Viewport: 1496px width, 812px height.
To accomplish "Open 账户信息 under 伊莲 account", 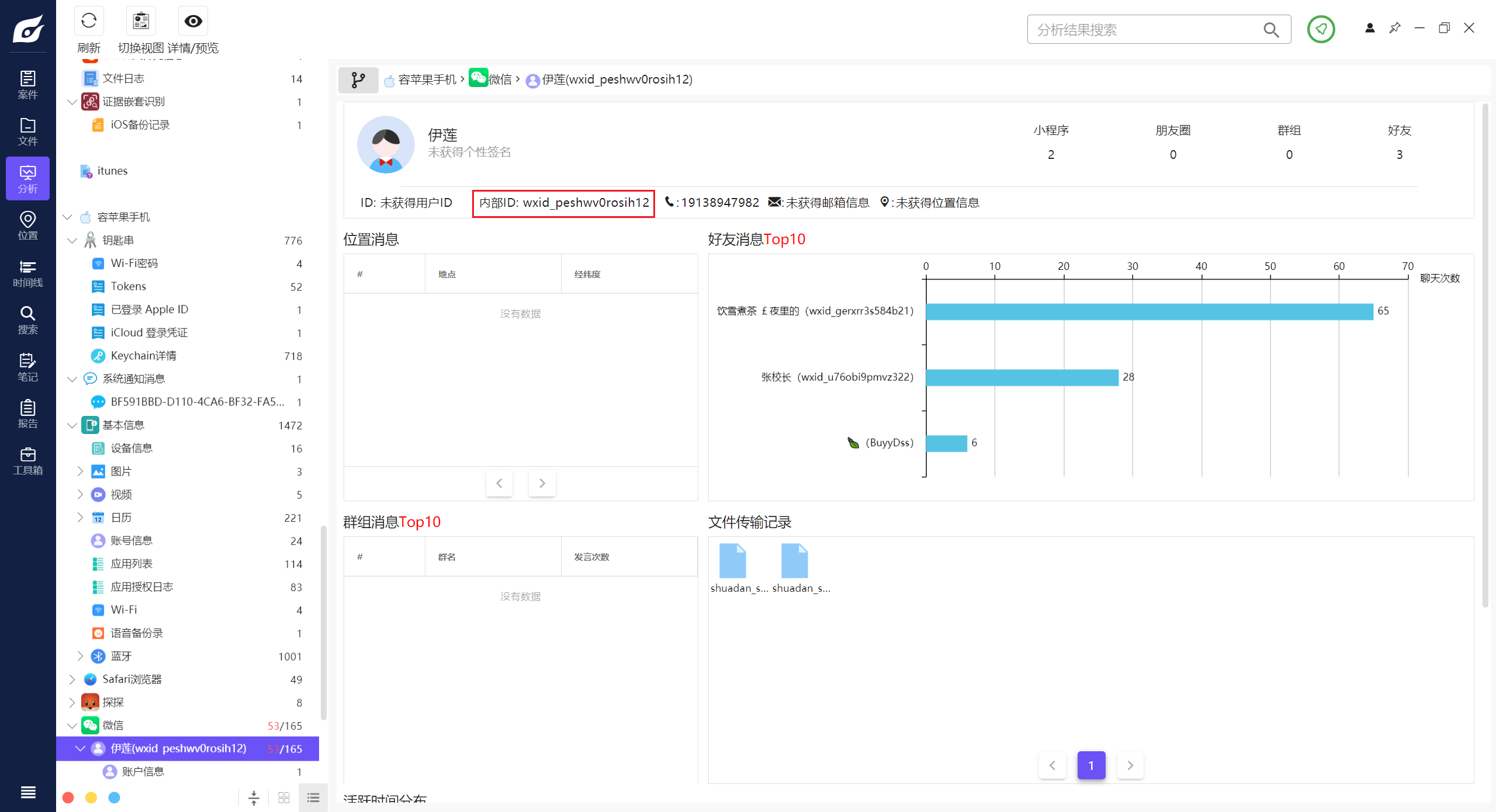I will 143,772.
